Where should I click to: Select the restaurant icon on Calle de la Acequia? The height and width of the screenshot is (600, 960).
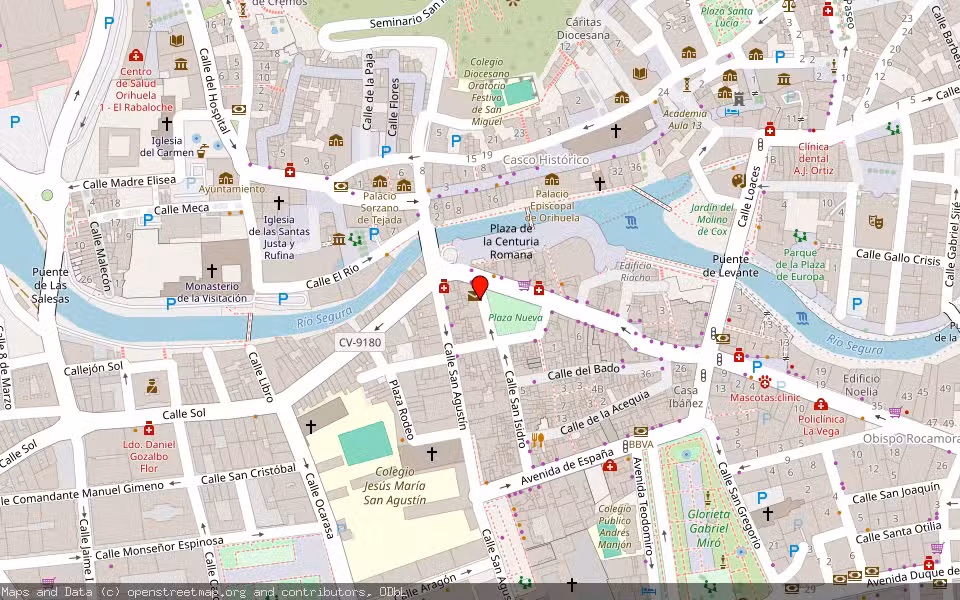pyautogui.click(x=538, y=438)
